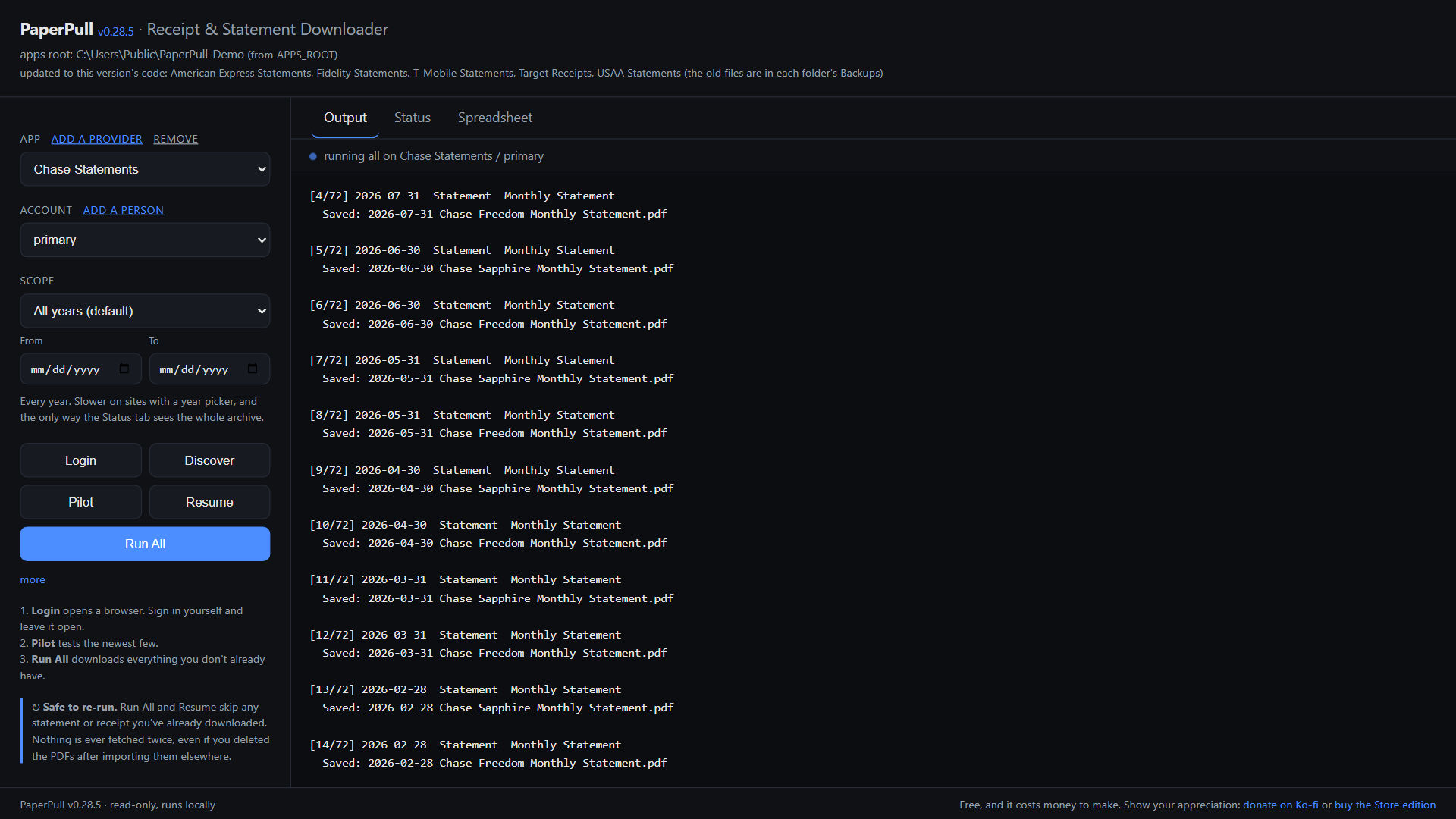This screenshot has width=1456, height=819.
Task: Click the Login button
Action: coord(80,460)
